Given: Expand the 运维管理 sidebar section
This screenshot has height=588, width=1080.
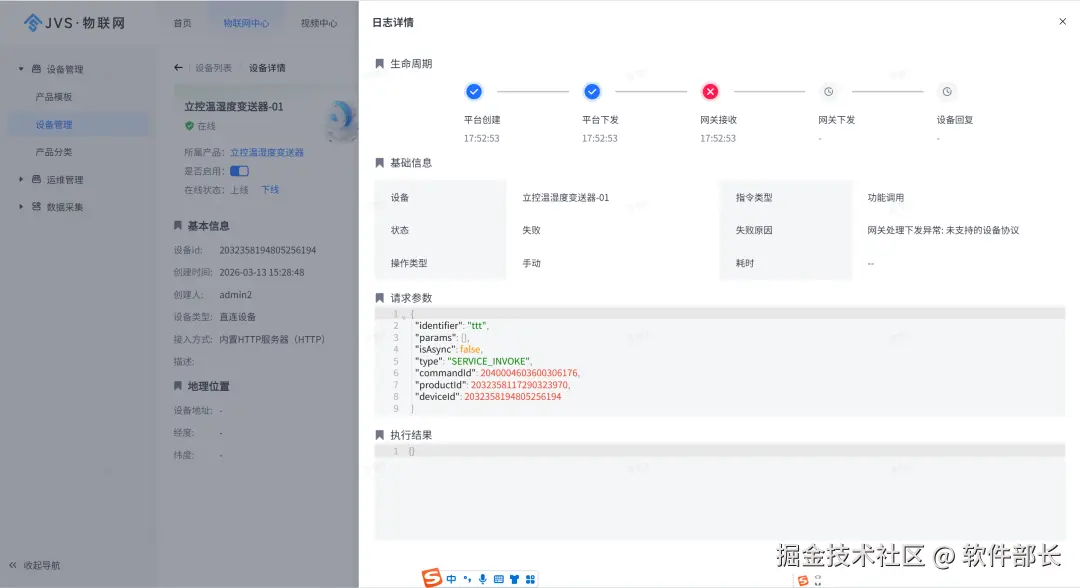Looking at the screenshot, I should tap(22, 179).
